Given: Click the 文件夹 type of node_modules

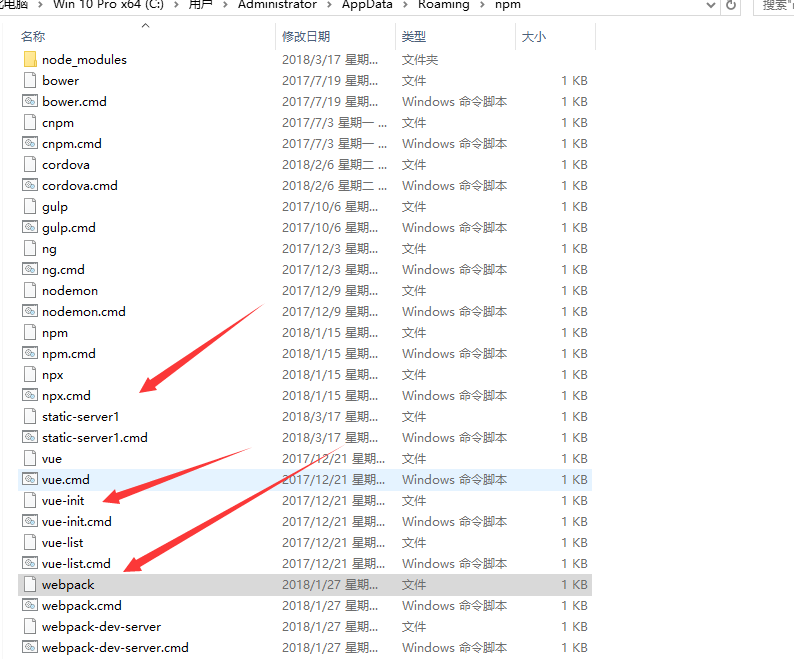Looking at the screenshot, I should click(x=420, y=60).
